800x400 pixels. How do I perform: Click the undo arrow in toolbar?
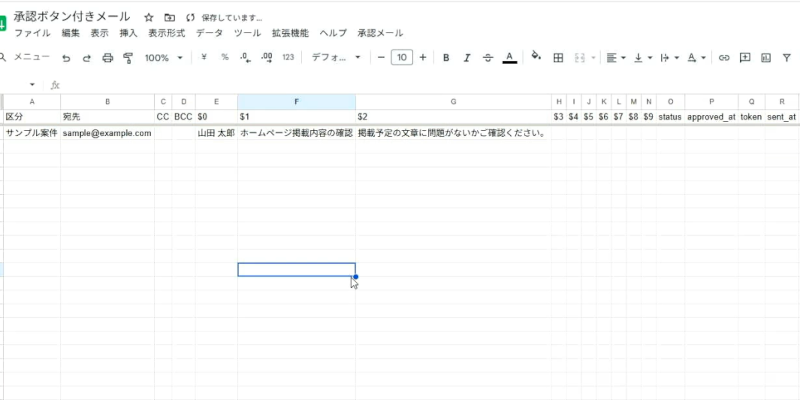click(66, 58)
